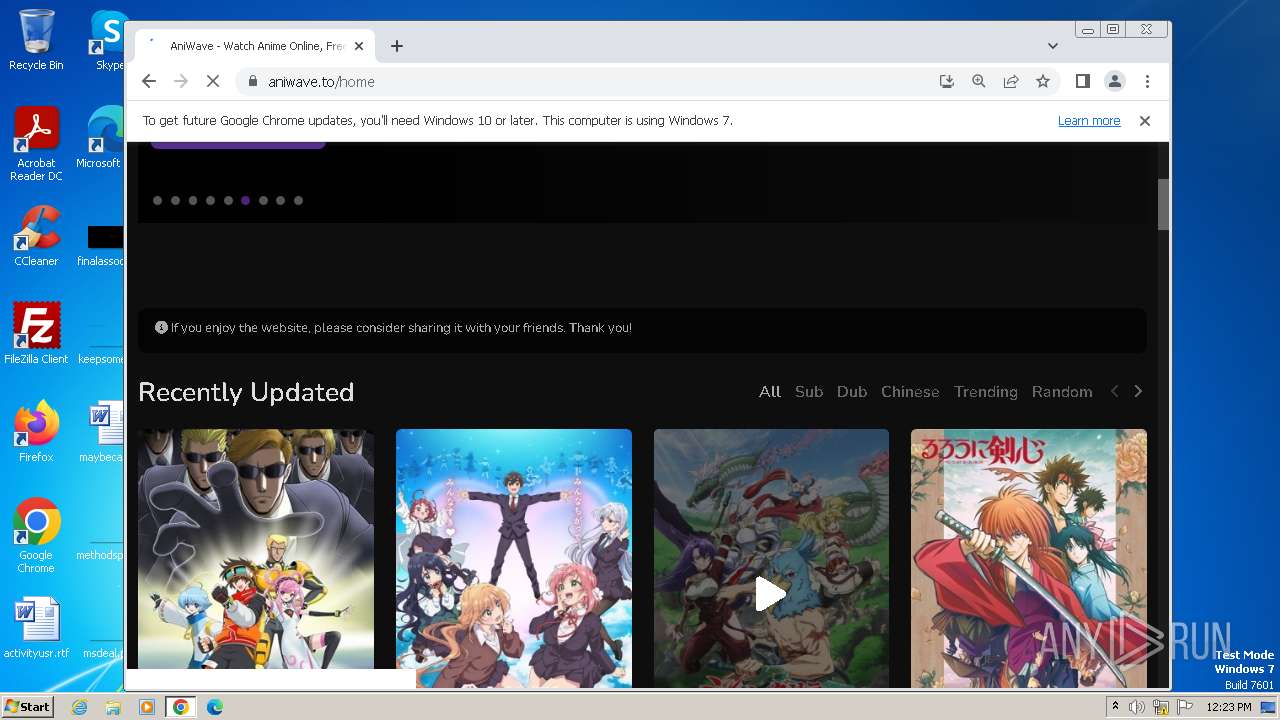Open the zoom magnifier in address bar
Image resolution: width=1280 pixels, height=720 pixels.
coord(979,82)
